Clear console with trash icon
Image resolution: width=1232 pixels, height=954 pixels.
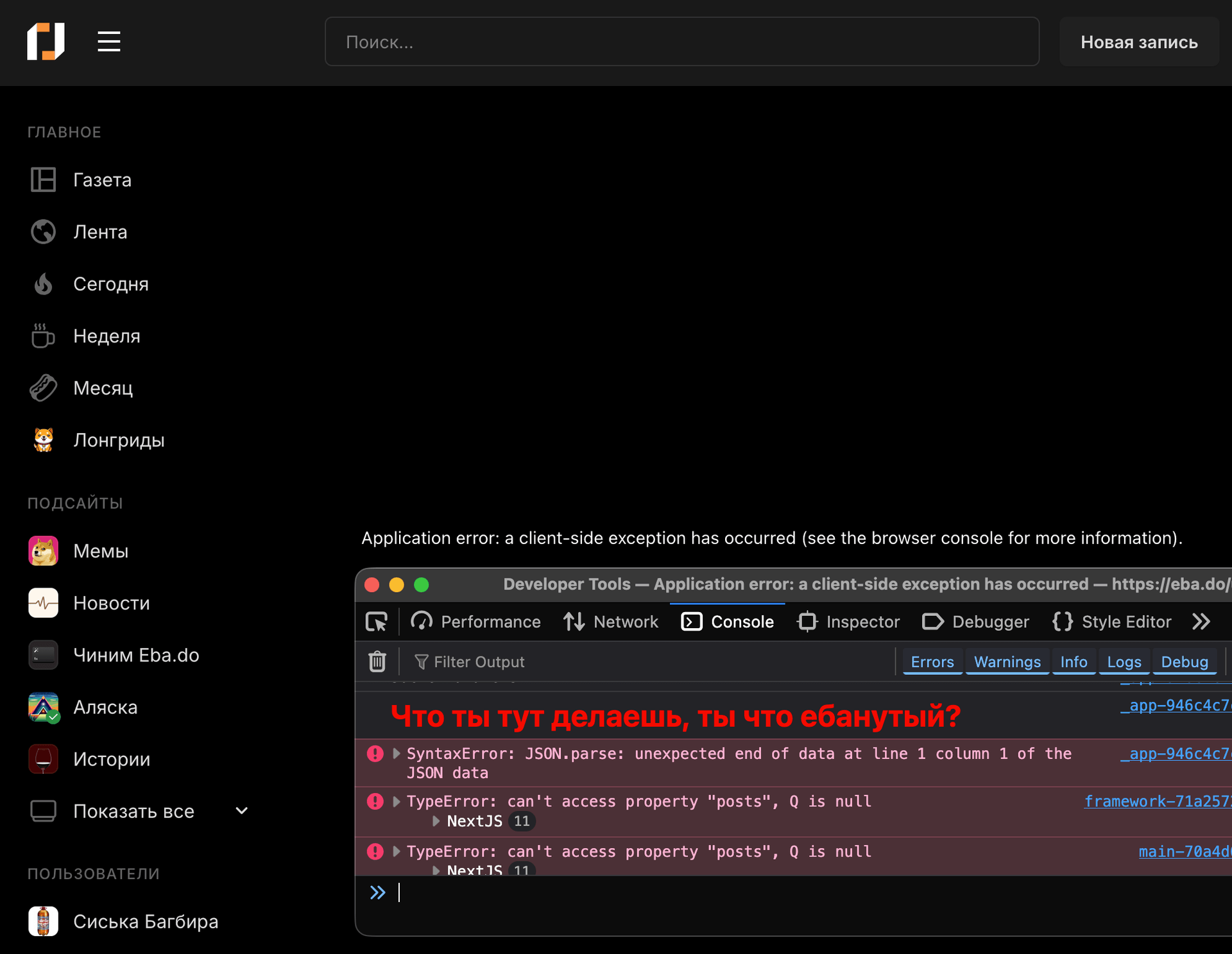(x=377, y=661)
